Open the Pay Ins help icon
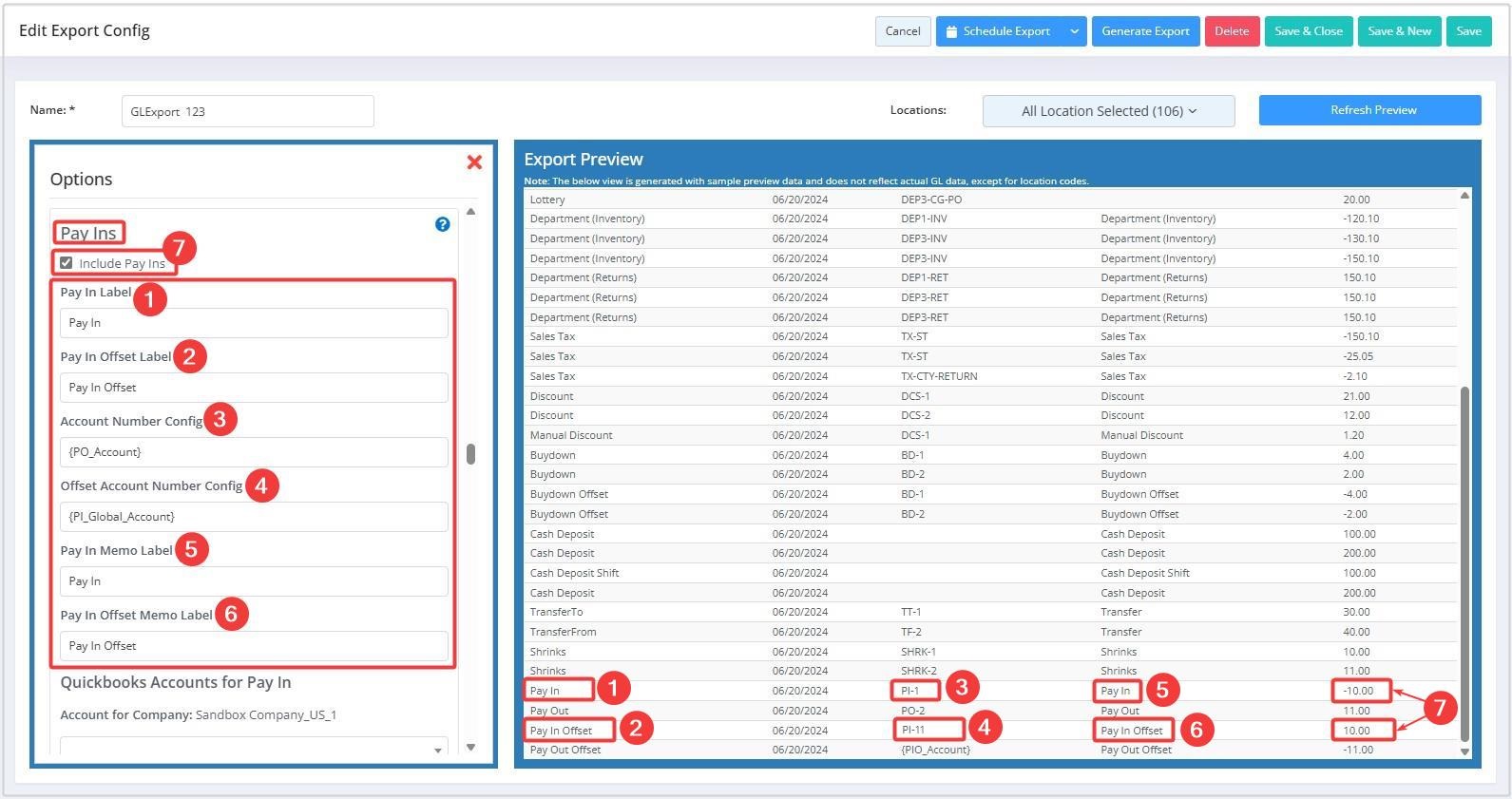The width and height of the screenshot is (1512, 799). (442, 224)
